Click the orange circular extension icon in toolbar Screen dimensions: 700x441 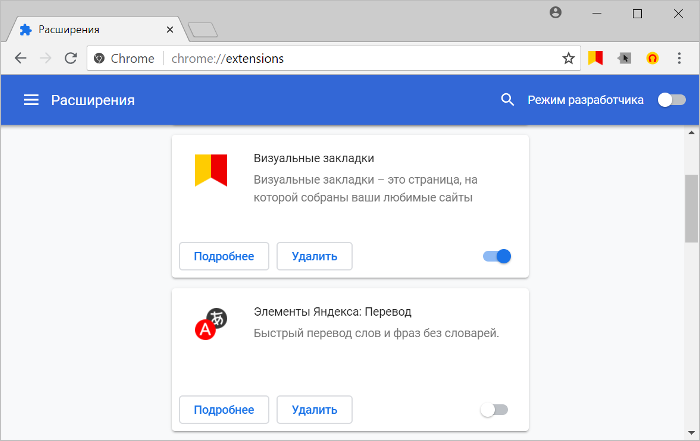652,58
